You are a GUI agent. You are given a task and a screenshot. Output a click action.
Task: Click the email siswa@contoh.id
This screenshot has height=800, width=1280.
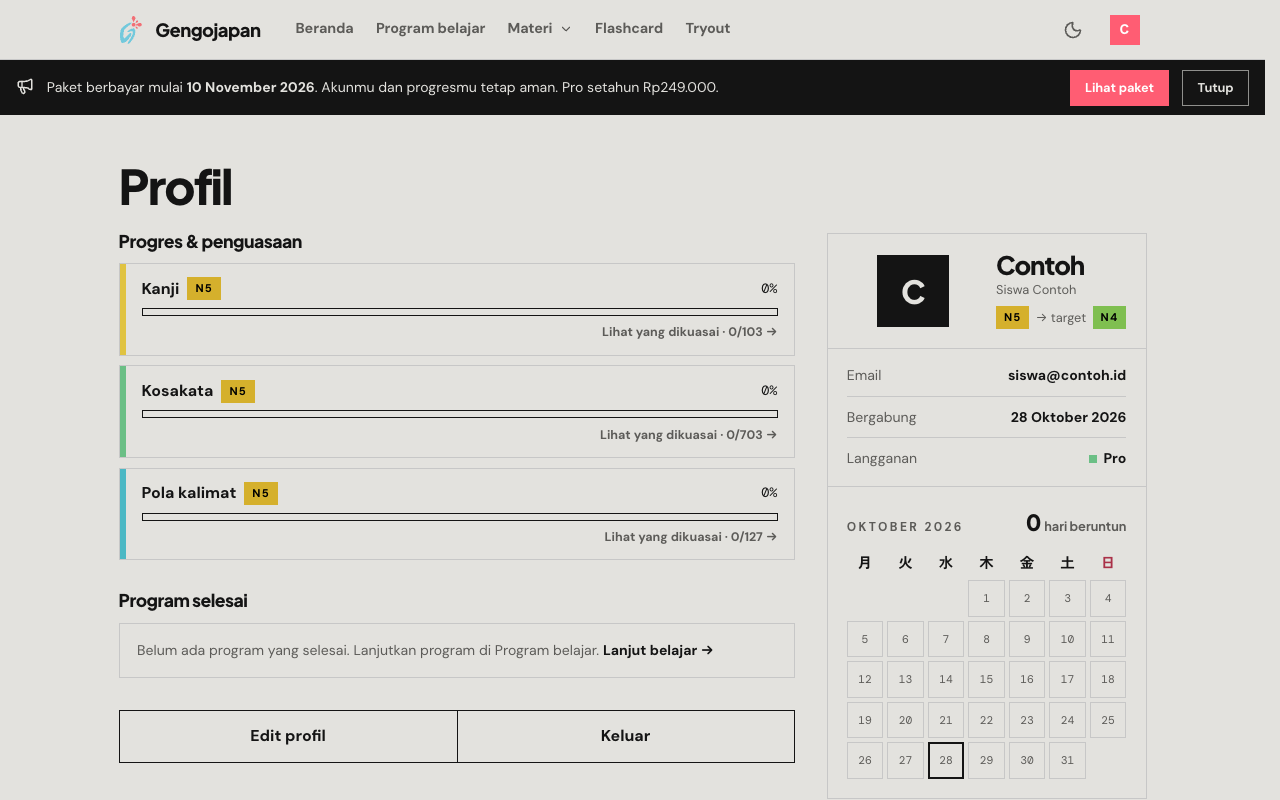click(x=1067, y=376)
